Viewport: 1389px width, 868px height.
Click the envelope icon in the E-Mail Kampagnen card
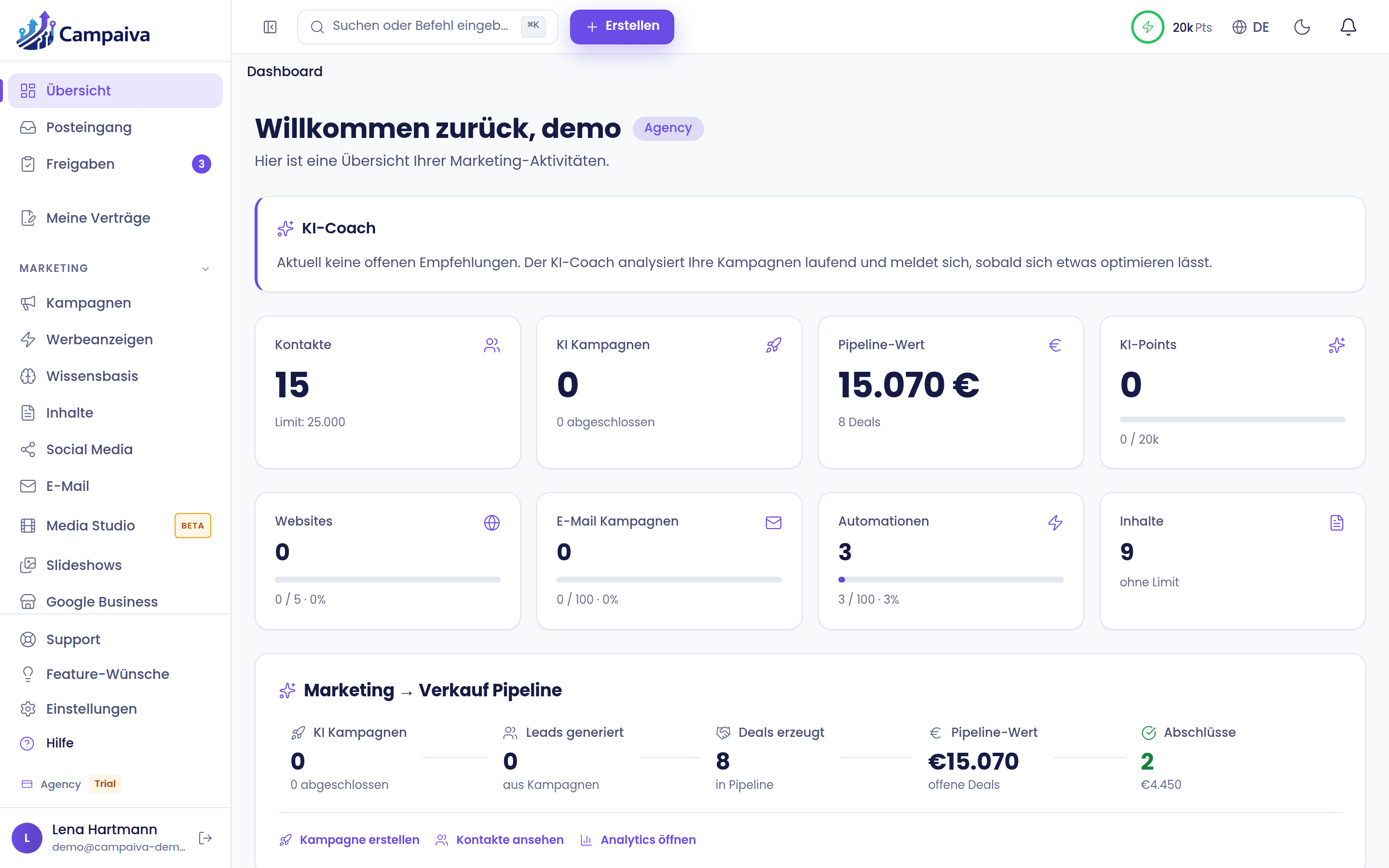[774, 522]
